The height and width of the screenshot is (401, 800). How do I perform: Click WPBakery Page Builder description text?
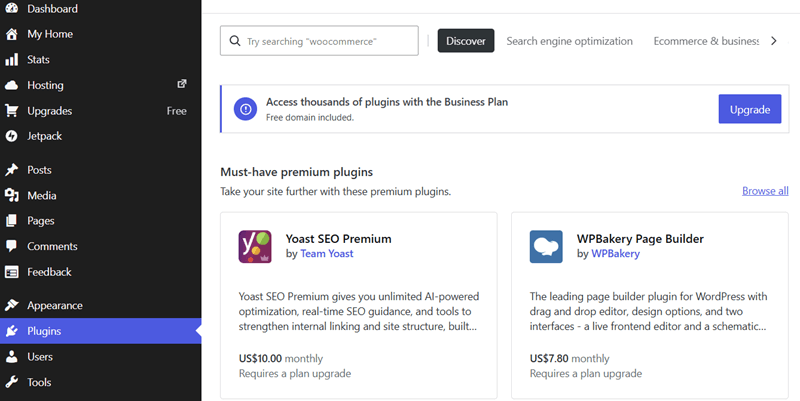click(648, 311)
